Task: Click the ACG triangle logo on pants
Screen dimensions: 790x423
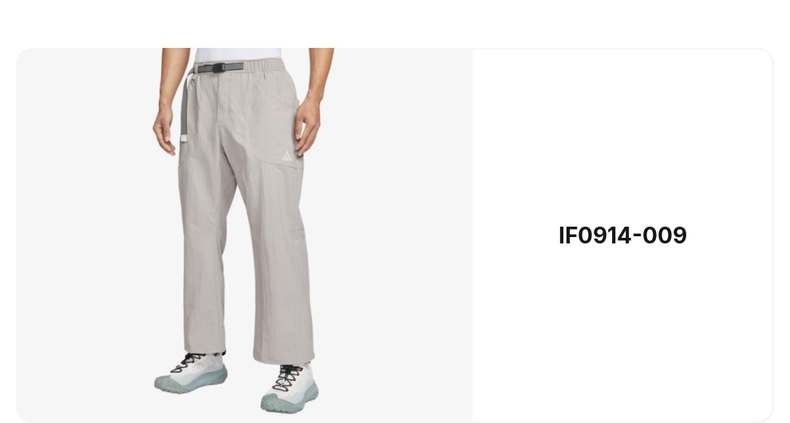Action: [x=287, y=157]
